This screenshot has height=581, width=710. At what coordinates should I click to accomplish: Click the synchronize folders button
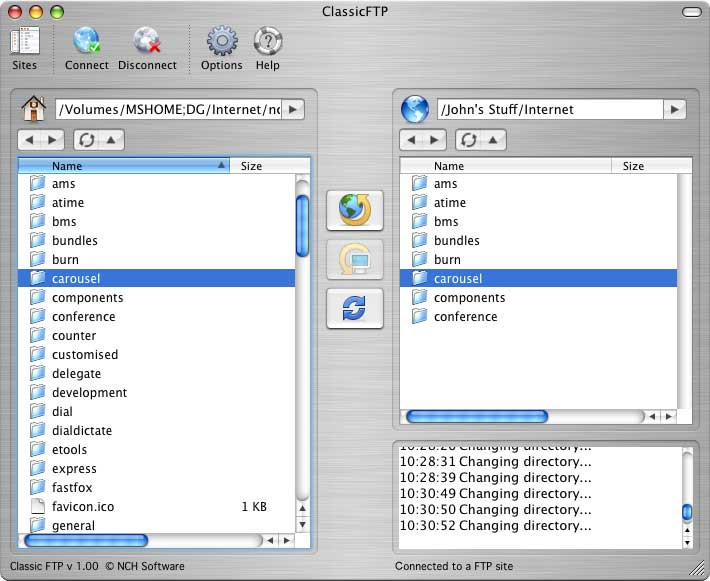(x=355, y=308)
